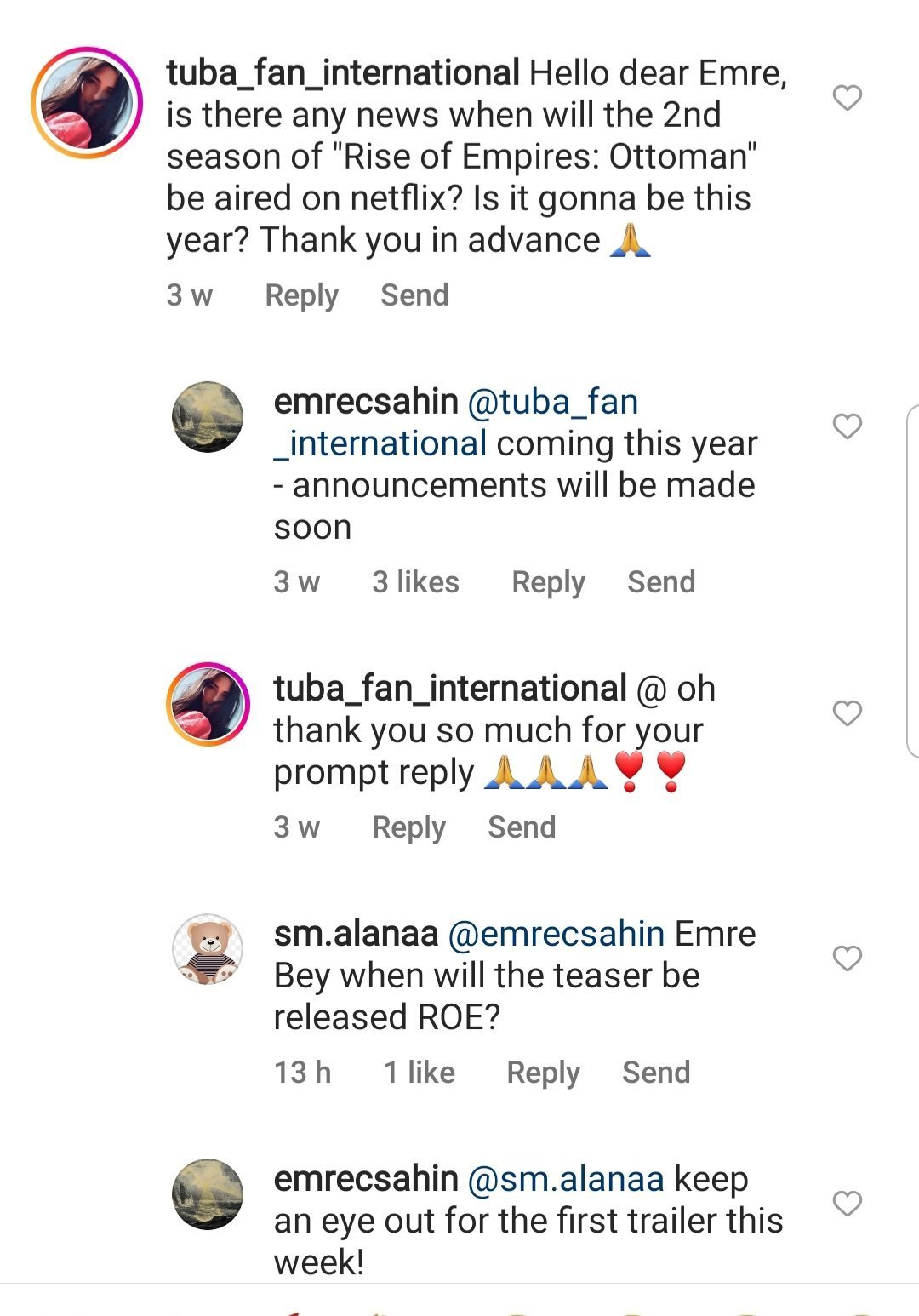919x1316 pixels.
Task: Like the 'thank you so much' reply
Action: [x=848, y=712]
